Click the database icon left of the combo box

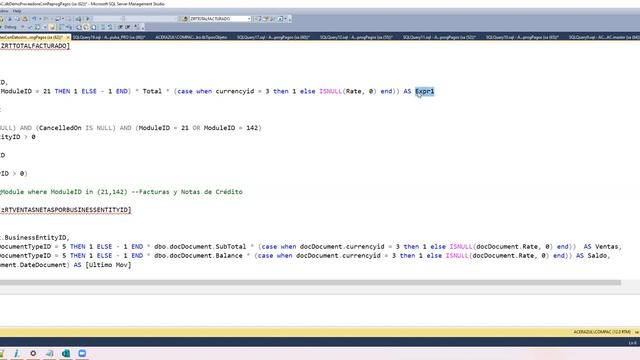pos(184,19)
